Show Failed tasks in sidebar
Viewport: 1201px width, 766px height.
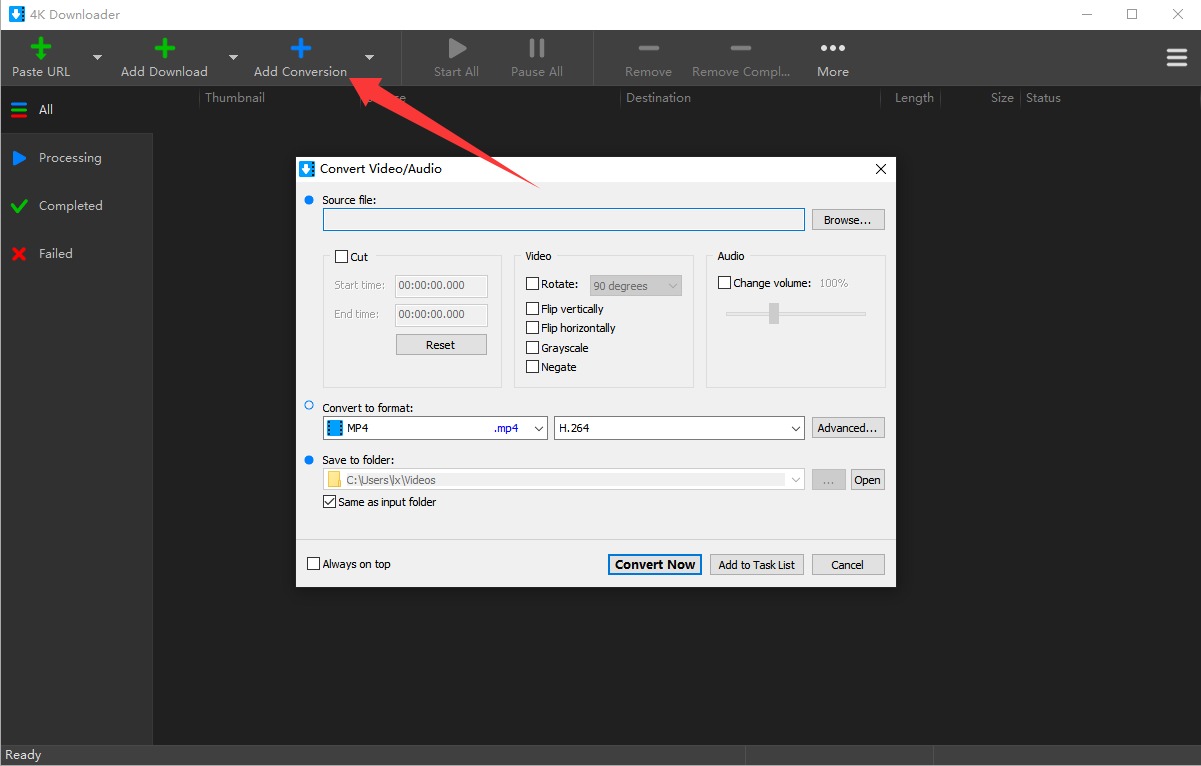pyautogui.click(x=77, y=254)
